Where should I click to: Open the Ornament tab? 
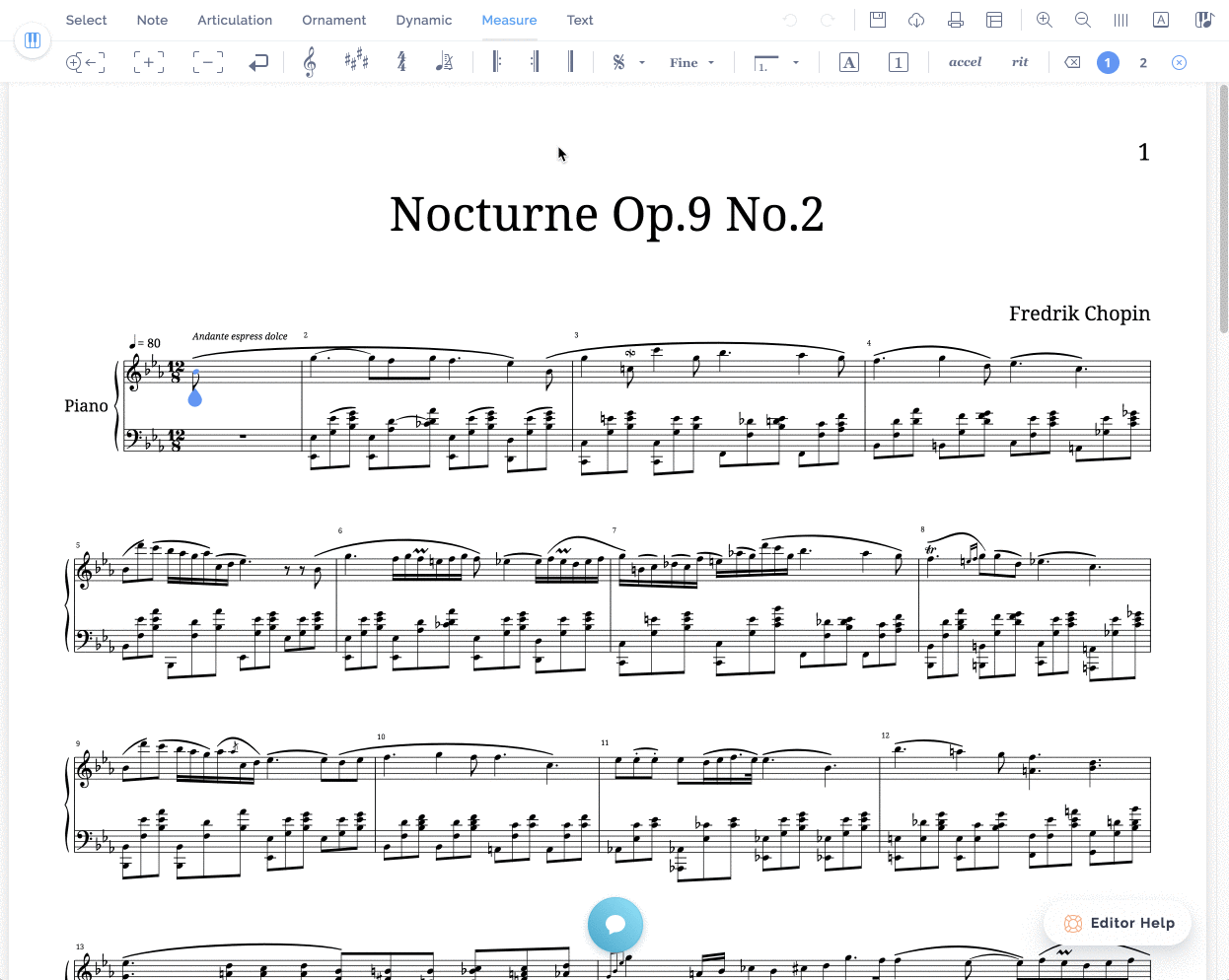(334, 20)
